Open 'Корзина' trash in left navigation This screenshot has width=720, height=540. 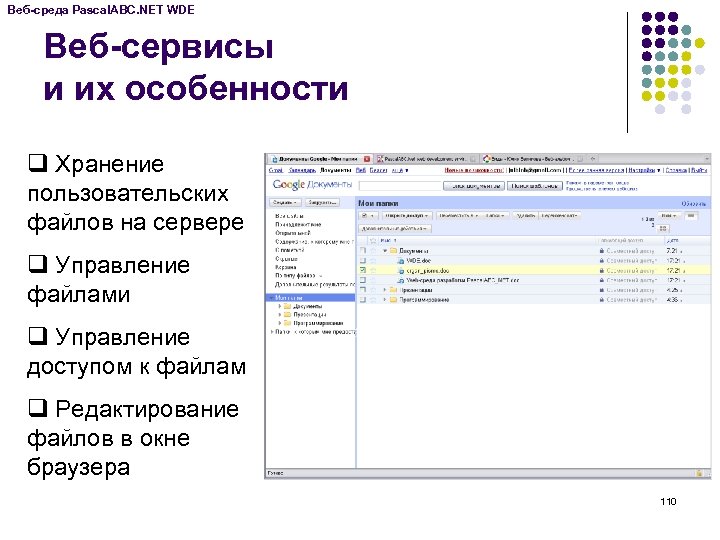pos(286,267)
